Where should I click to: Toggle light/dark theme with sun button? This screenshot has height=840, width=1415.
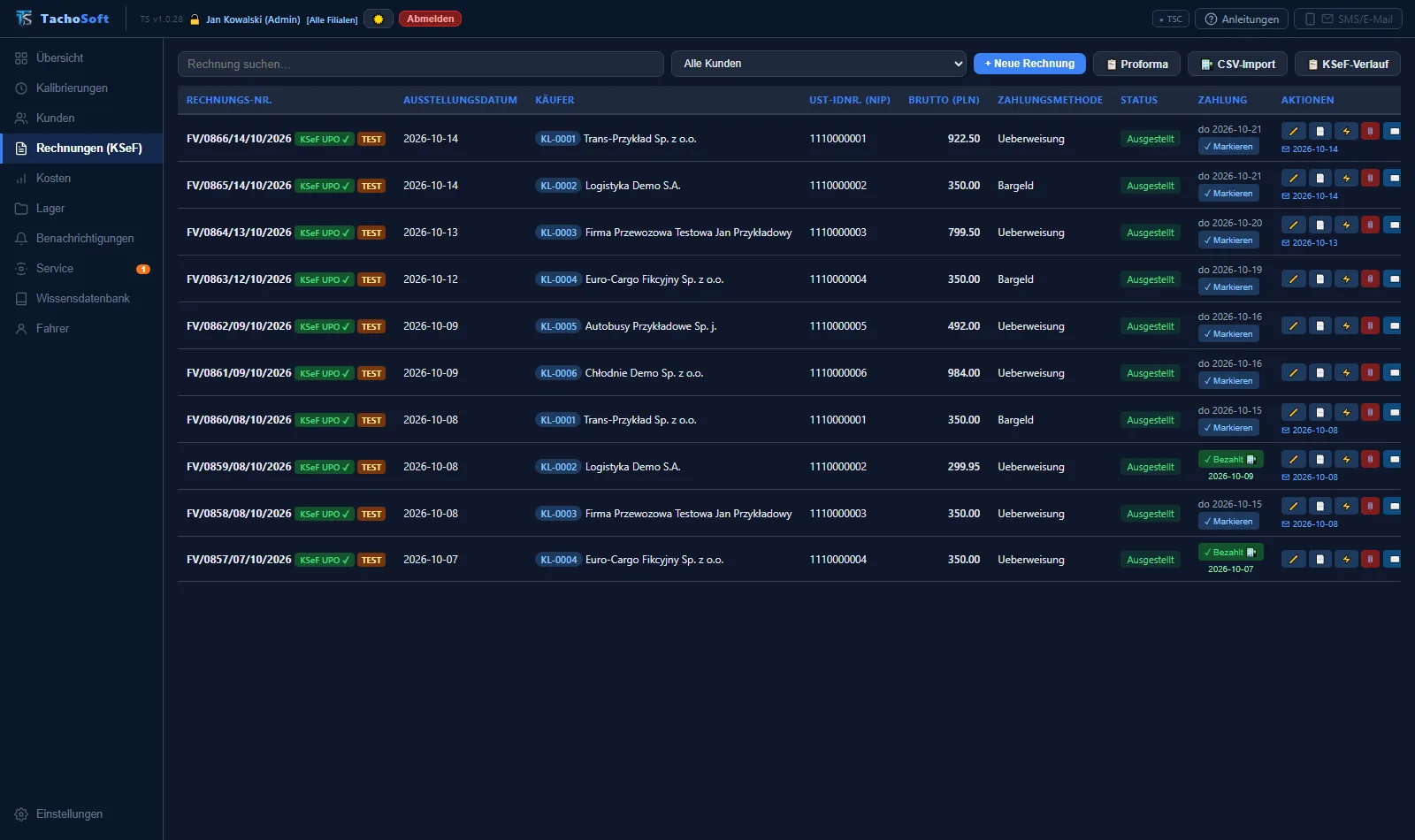[x=379, y=19]
